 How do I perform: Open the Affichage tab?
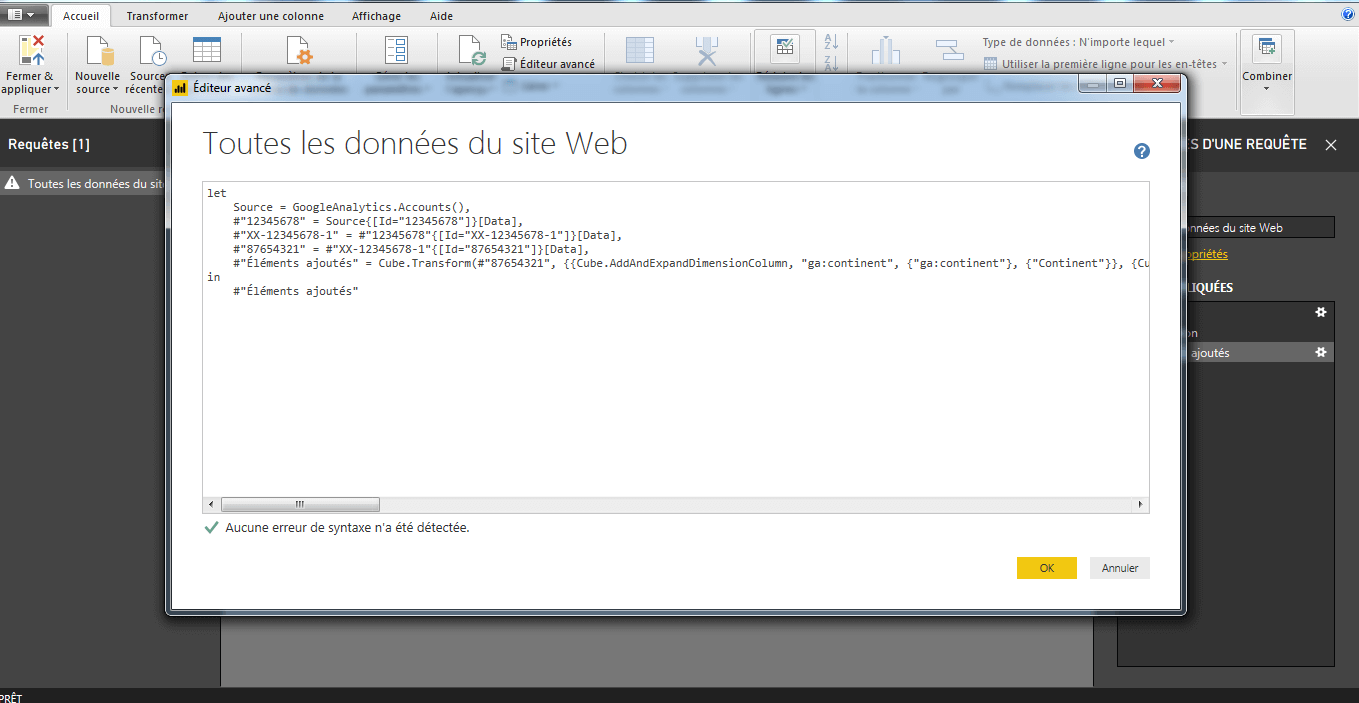pos(376,16)
